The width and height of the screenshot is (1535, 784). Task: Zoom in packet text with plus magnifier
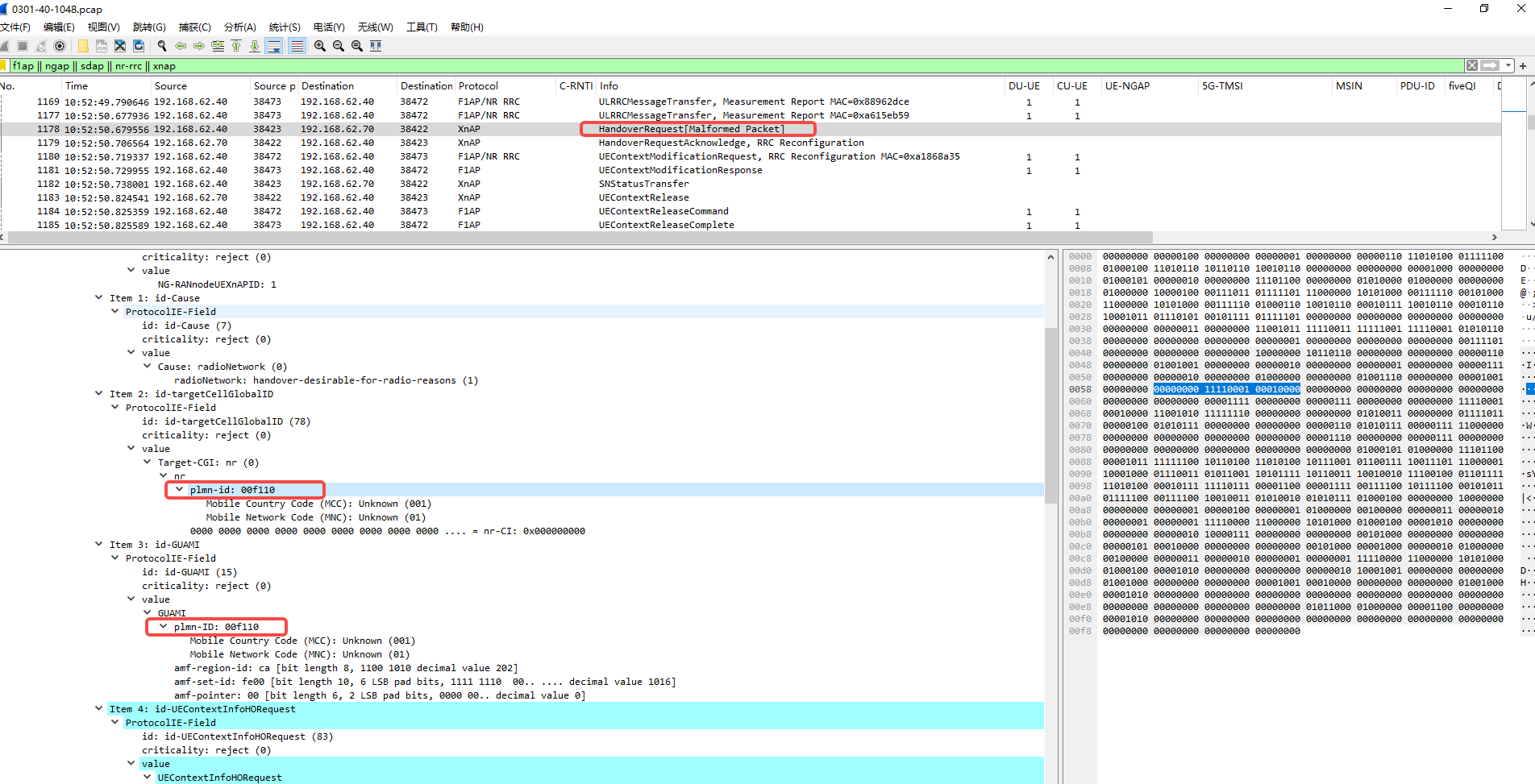click(x=320, y=46)
